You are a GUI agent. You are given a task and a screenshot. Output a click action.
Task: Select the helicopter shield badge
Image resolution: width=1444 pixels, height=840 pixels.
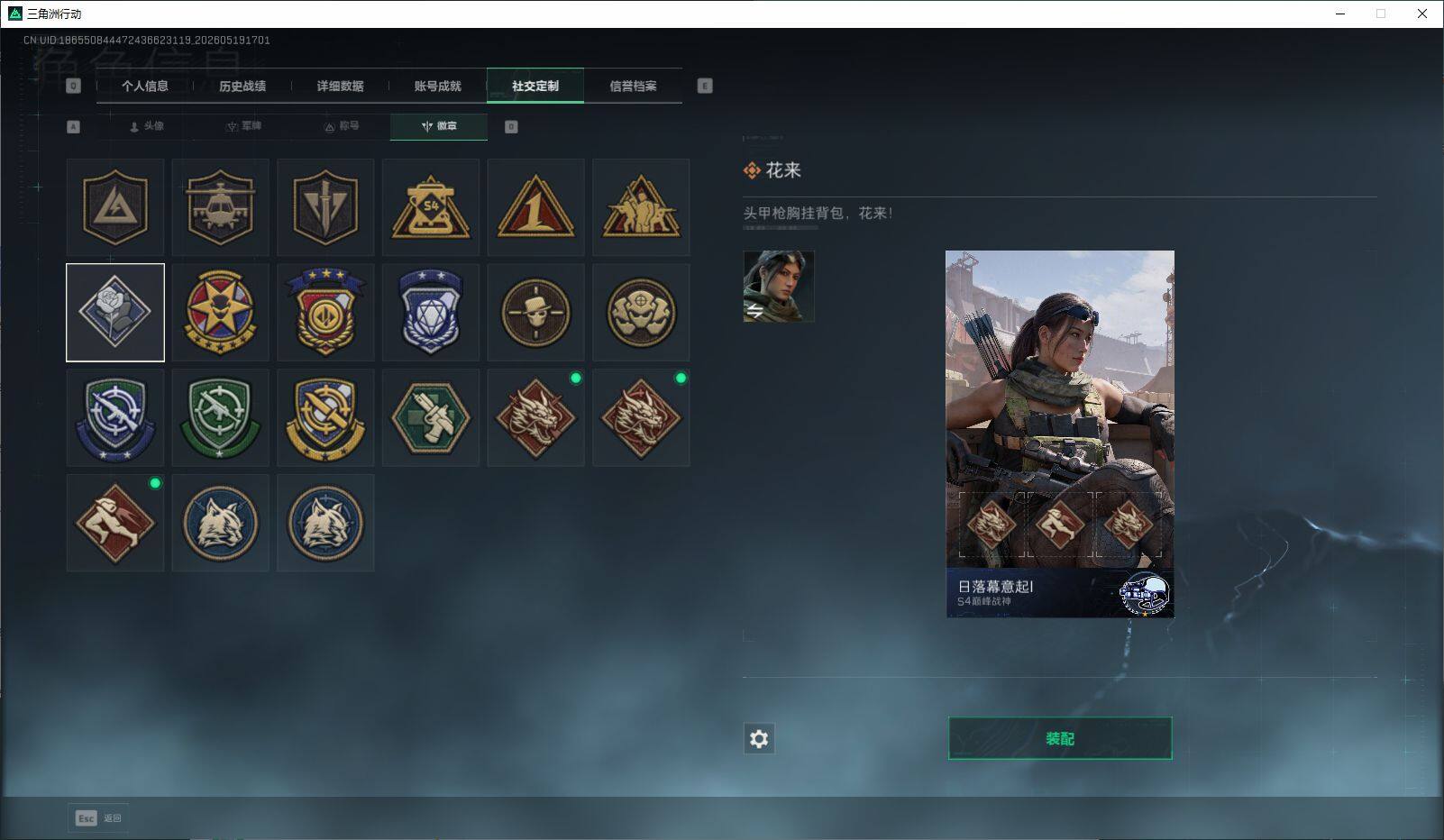(221, 207)
